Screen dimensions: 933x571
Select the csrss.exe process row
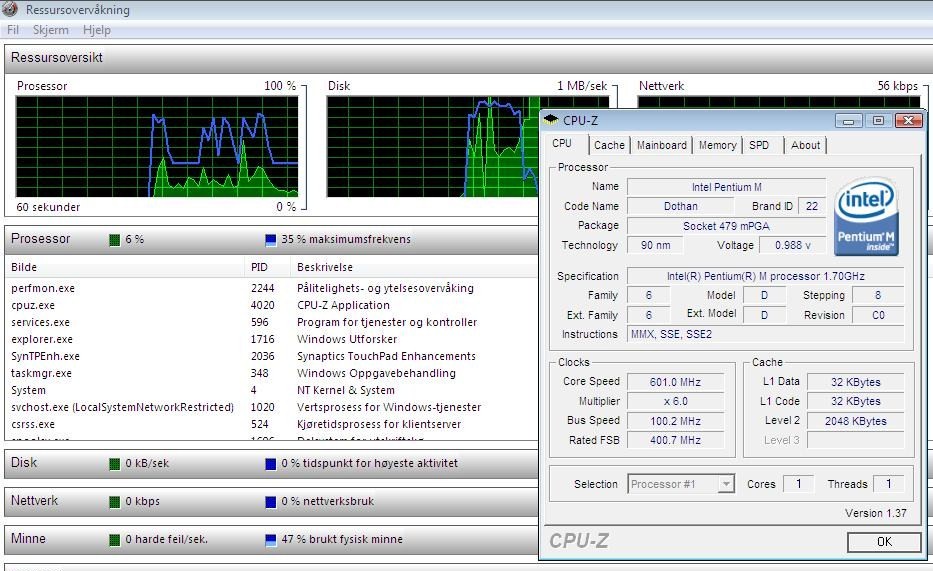click(x=272, y=425)
